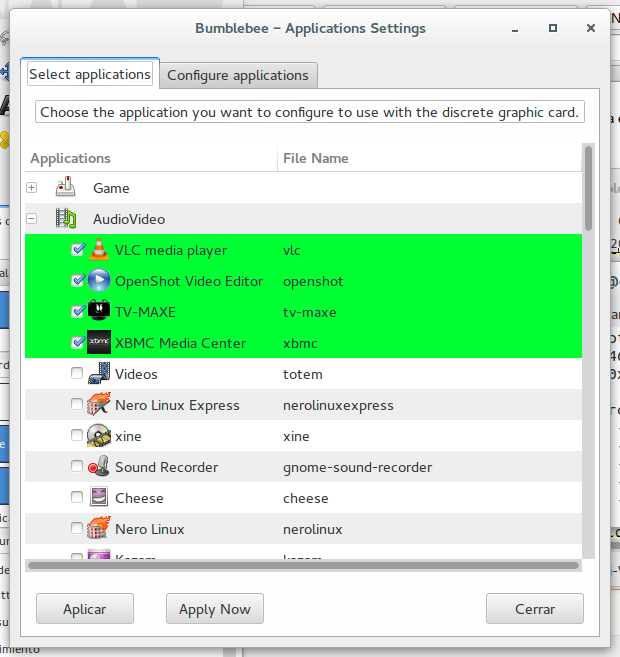This screenshot has width=620, height=657.
Task: Tick the Nero Linux checkbox
Action: (78, 529)
